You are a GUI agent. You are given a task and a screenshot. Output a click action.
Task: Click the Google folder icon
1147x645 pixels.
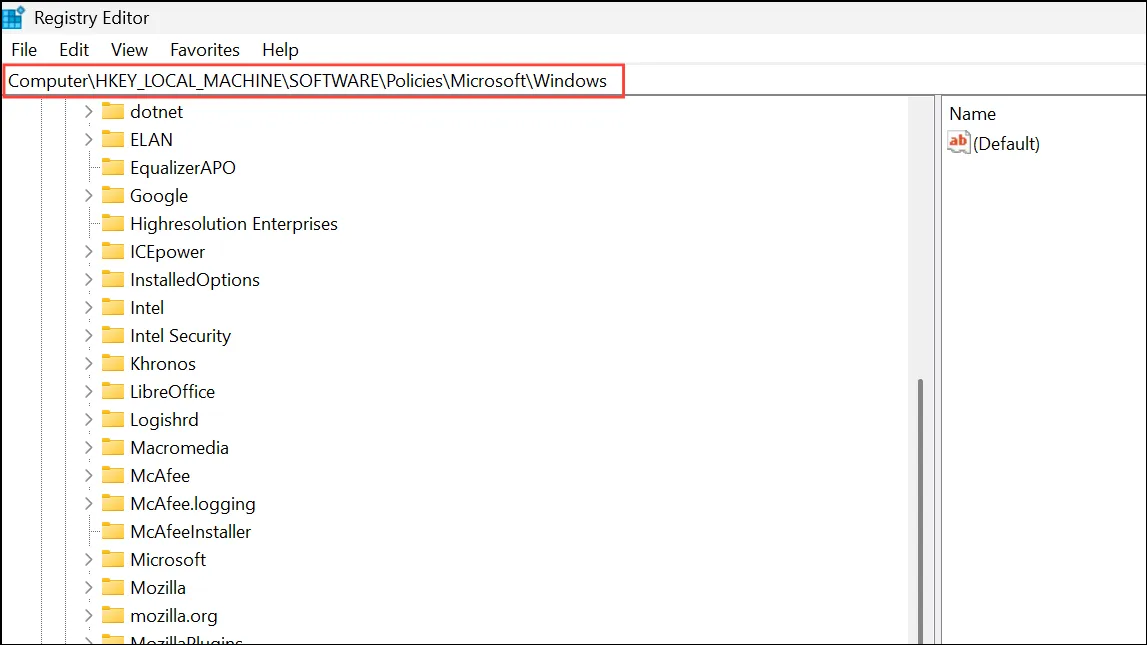113,195
